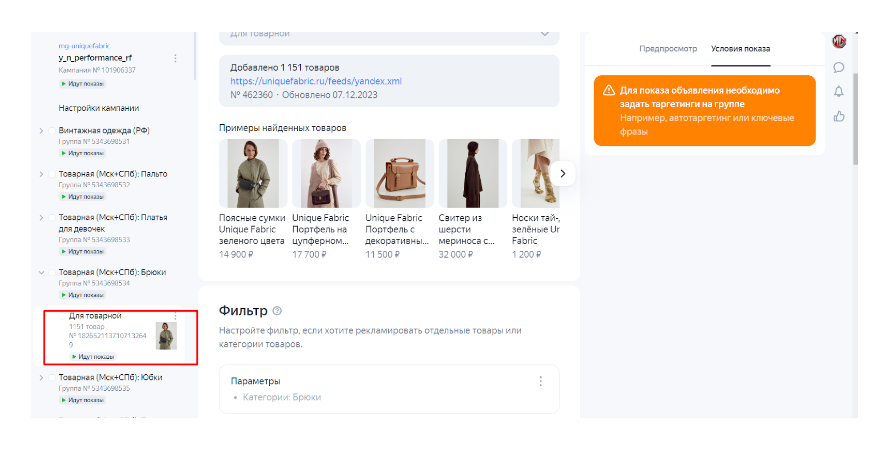The image size is (886, 452).
Task: Tick the checkbox for Товарная (Мск+СПб): Пальто
Action: (52, 174)
